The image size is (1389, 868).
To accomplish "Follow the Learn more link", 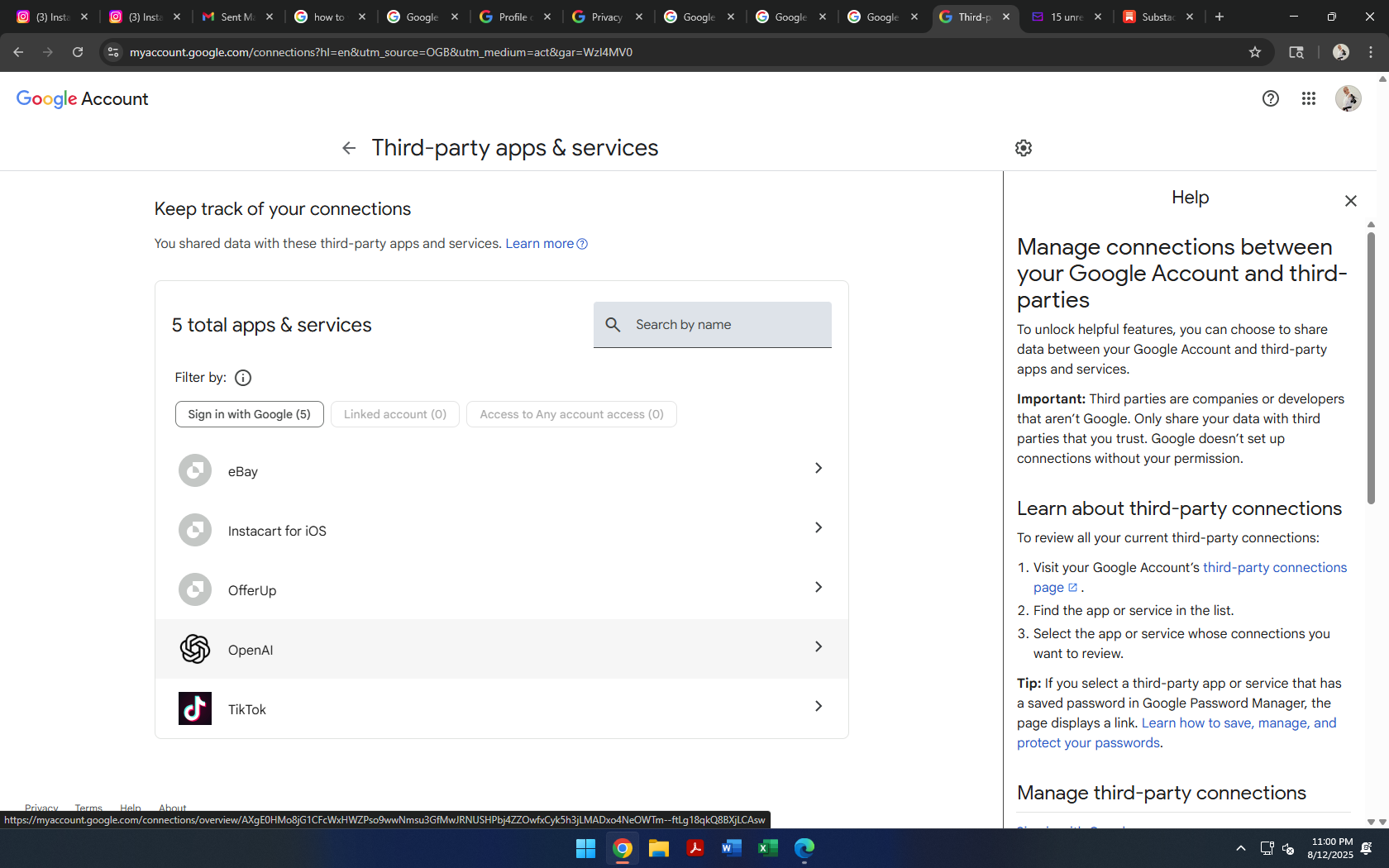I will (547, 244).
